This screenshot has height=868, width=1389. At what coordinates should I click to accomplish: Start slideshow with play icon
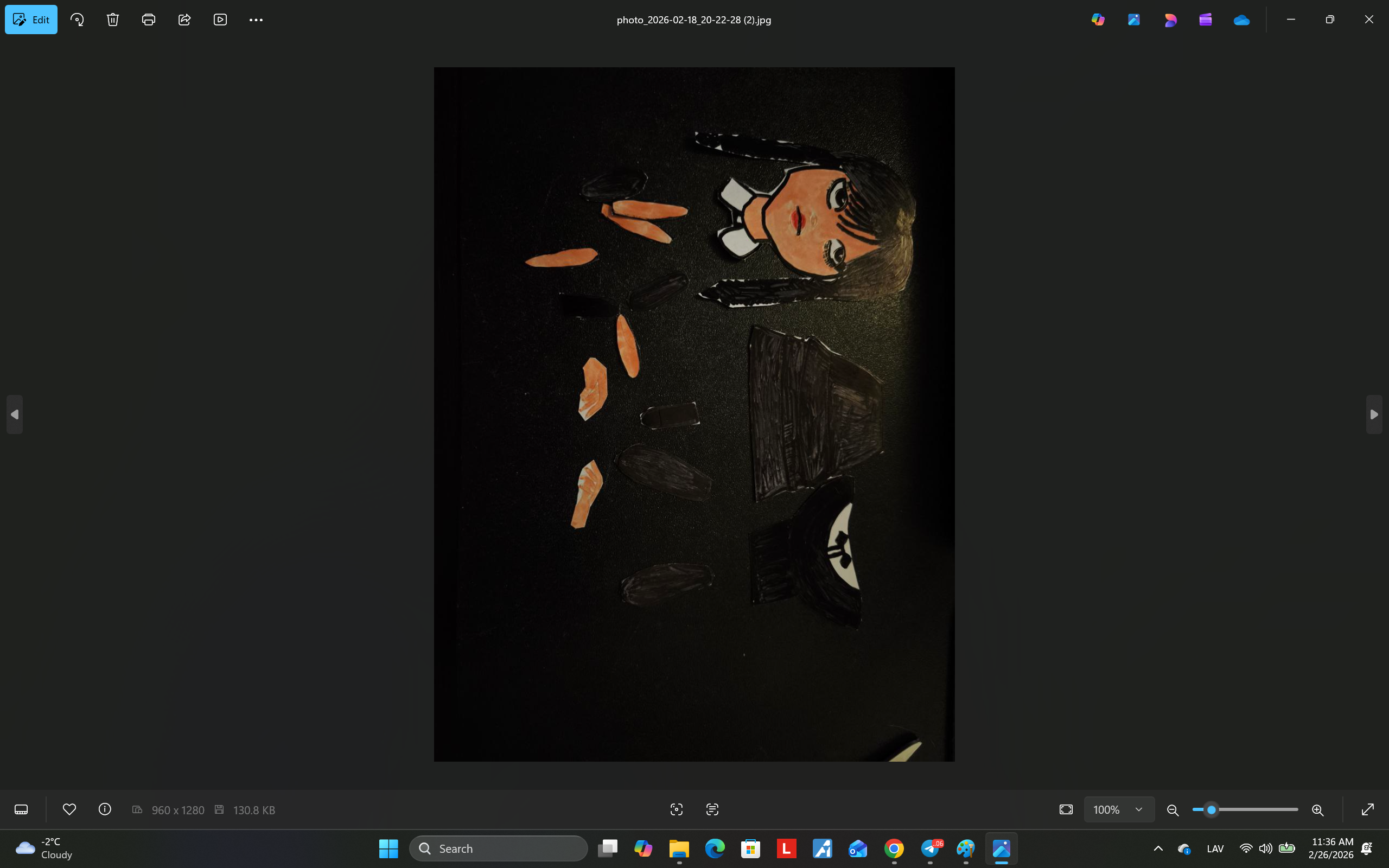[220, 20]
